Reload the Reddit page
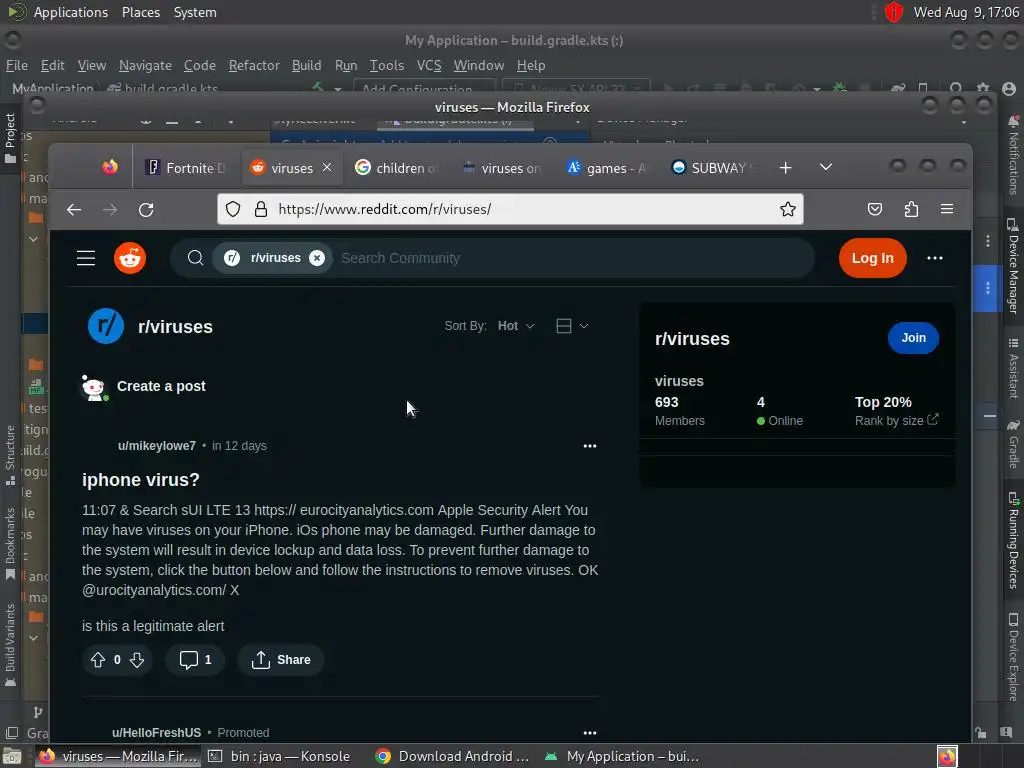The image size is (1024, 768). [x=146, y=210]
